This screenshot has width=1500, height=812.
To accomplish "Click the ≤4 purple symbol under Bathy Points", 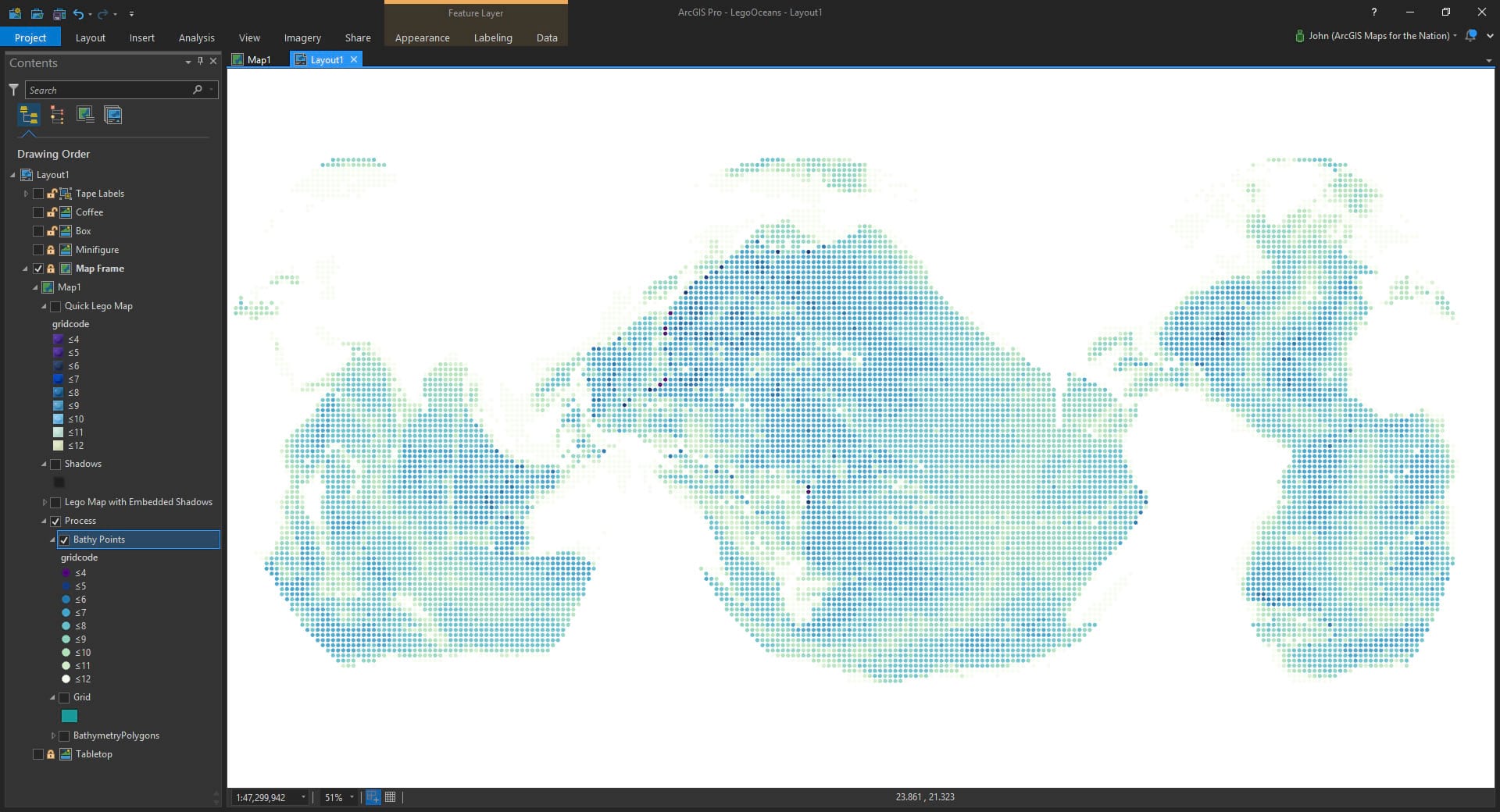I will pyautogui.click(x=66, y=573).
